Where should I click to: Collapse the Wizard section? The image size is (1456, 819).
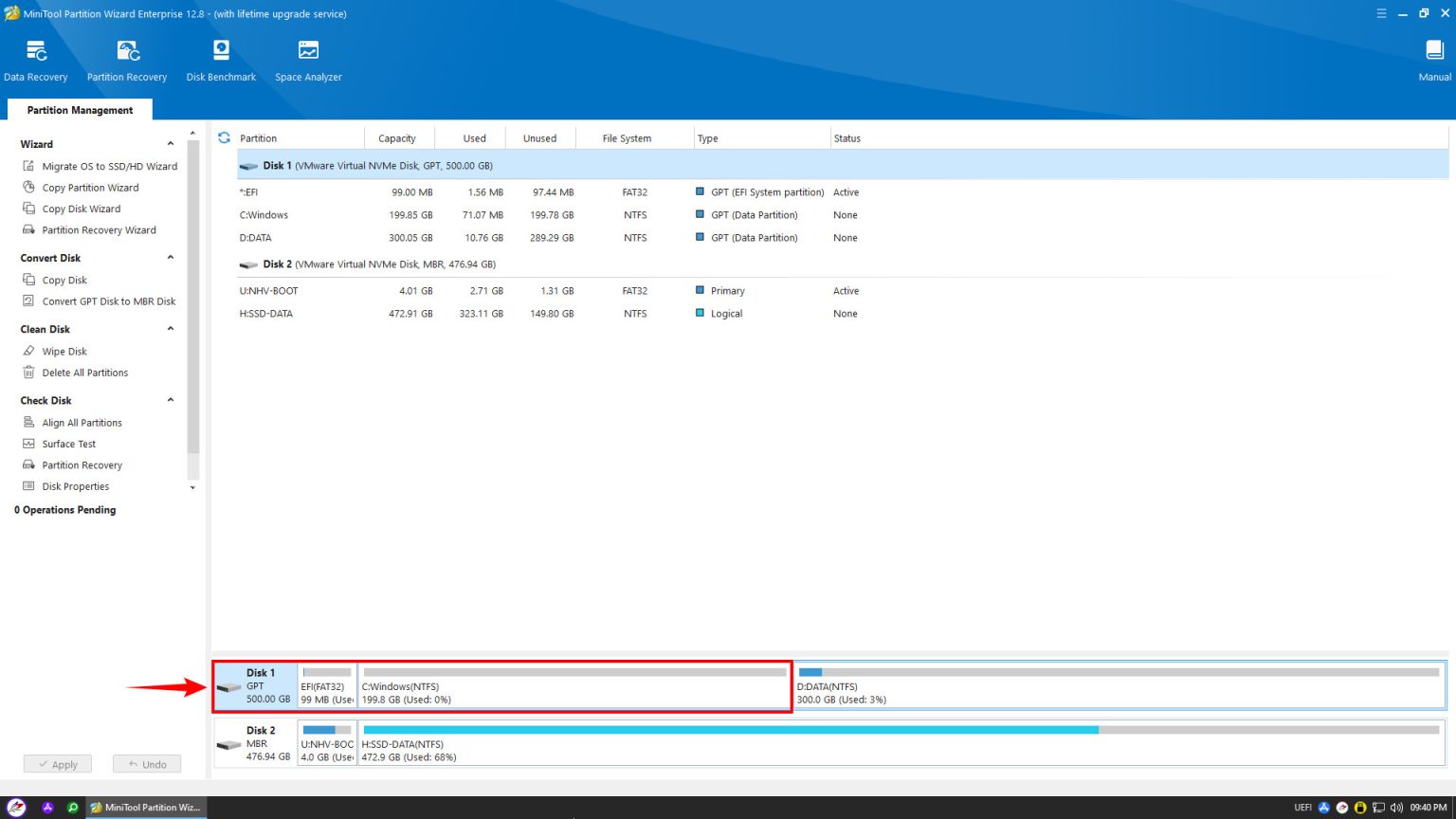(x=170, y=143)
